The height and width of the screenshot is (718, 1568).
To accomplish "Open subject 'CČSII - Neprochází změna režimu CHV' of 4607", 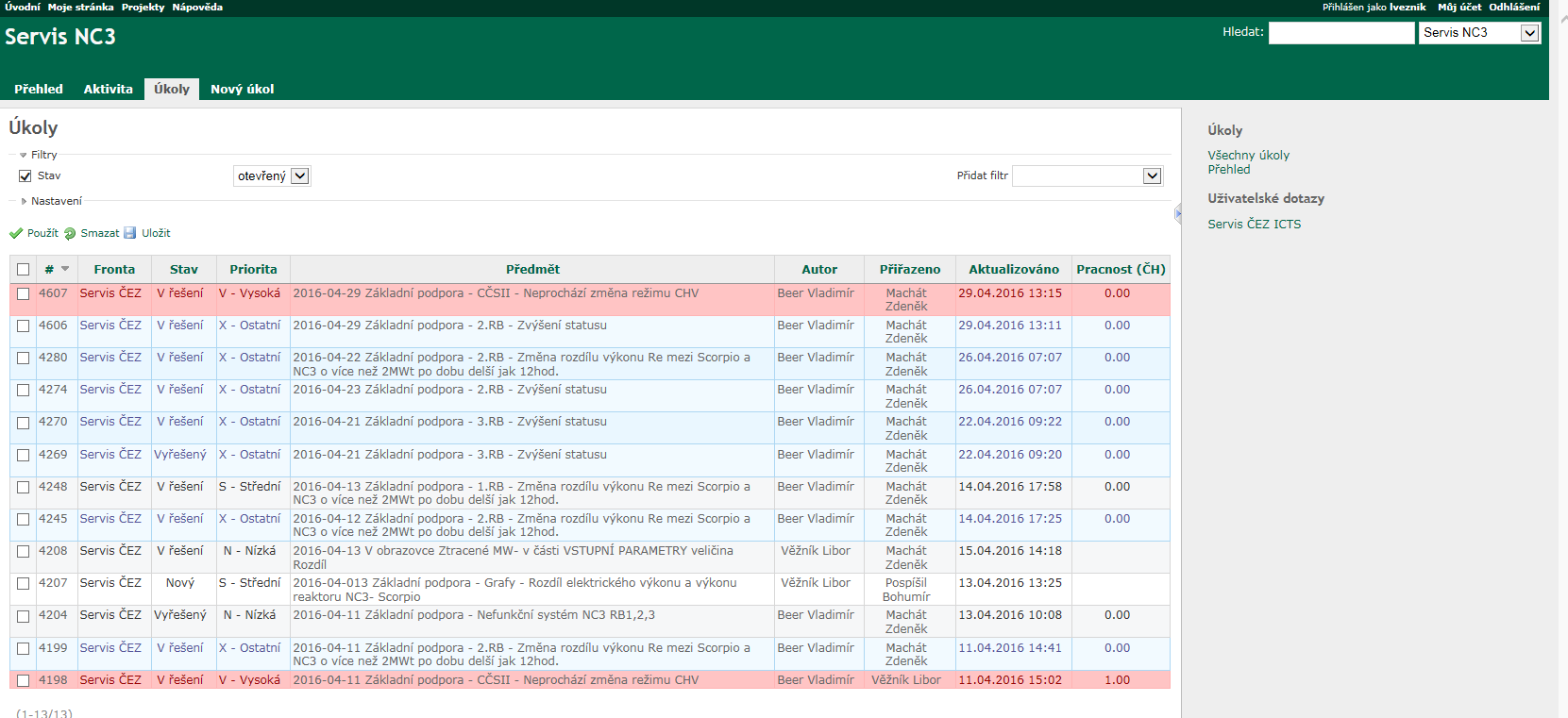I will [496, 293].
